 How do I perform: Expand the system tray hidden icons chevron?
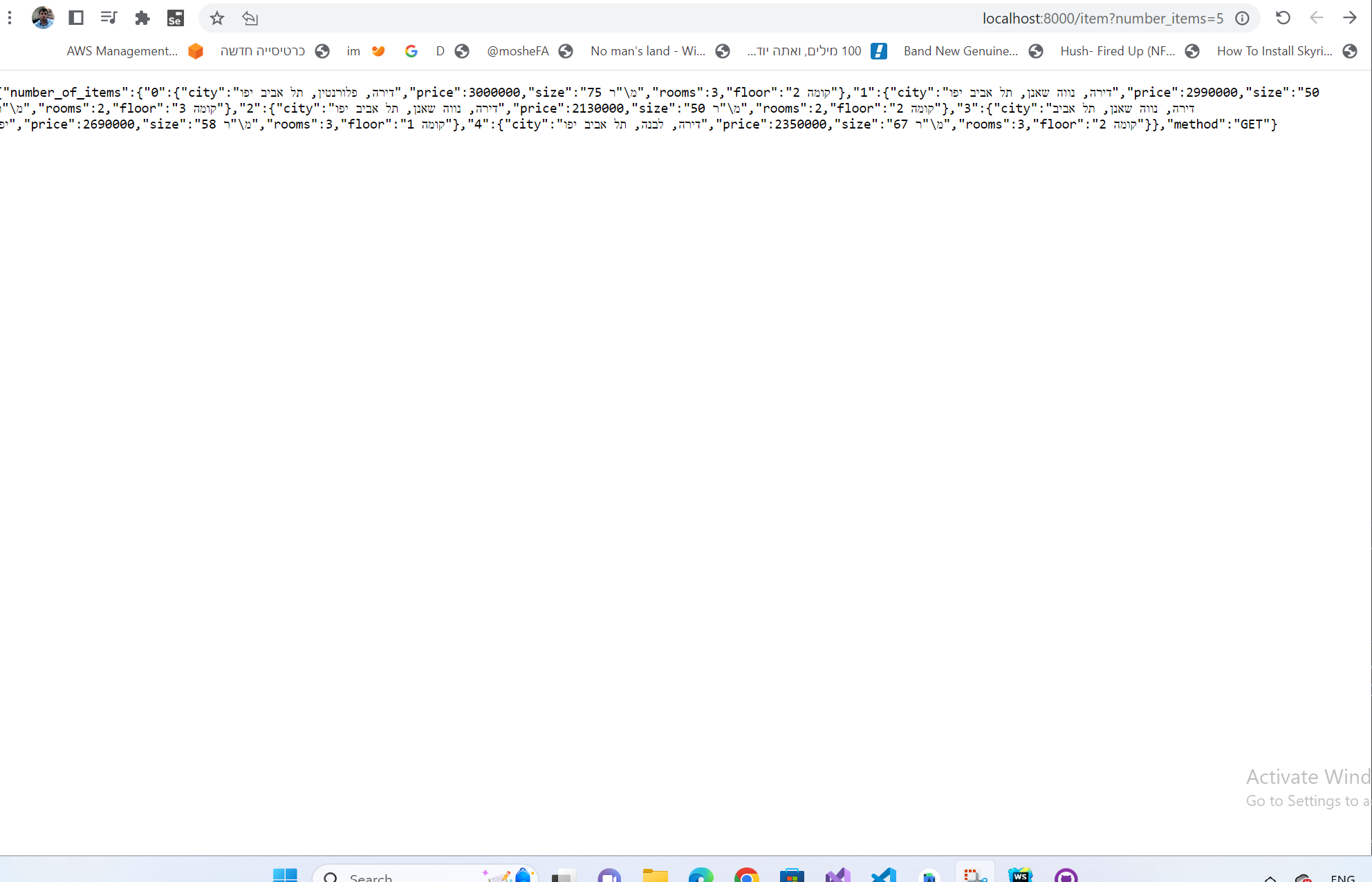[x=1270, y=878]
